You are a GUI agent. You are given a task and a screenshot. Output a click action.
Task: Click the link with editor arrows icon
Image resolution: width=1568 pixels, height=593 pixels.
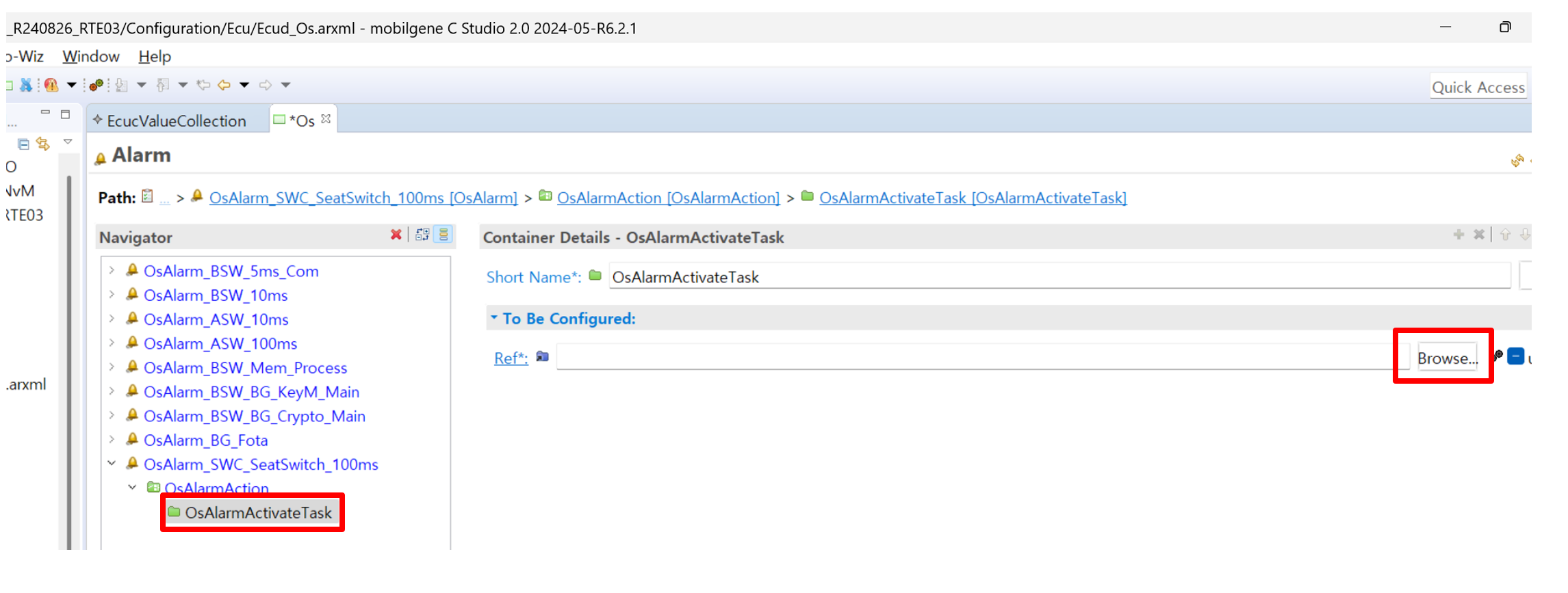pyautogui.click(x=43, y=144)
